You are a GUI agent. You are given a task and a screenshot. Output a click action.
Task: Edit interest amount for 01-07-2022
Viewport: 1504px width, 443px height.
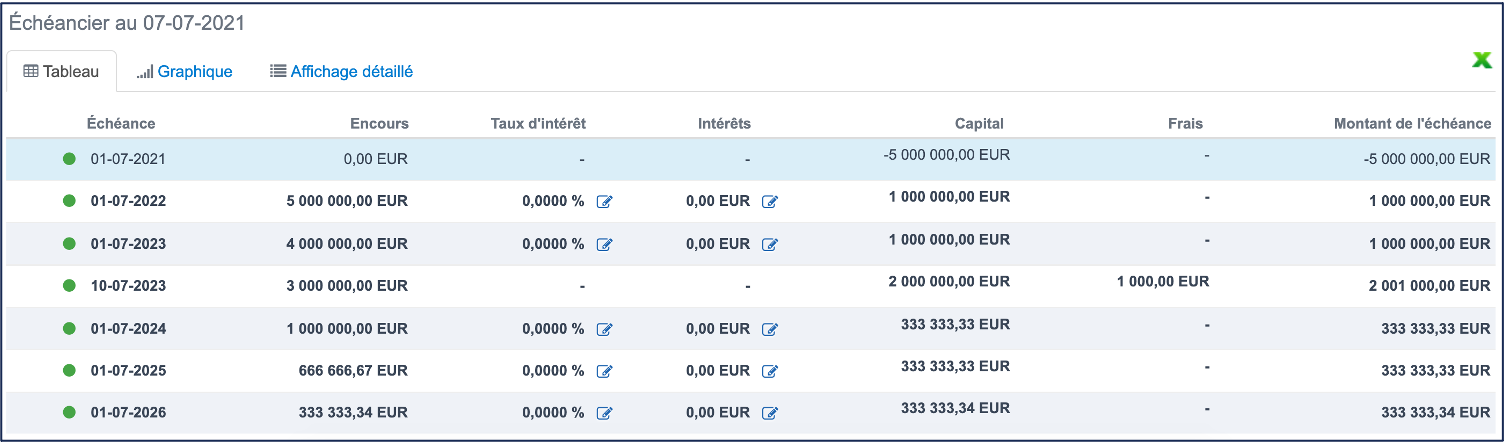(x=769, y=202)
